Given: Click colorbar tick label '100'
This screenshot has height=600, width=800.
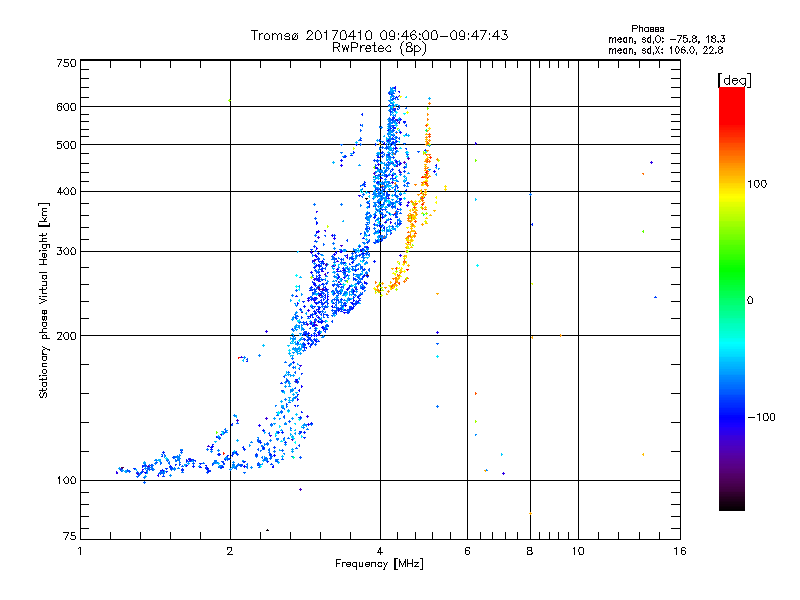Looking at the screenshot, I should tap(757, 184).
